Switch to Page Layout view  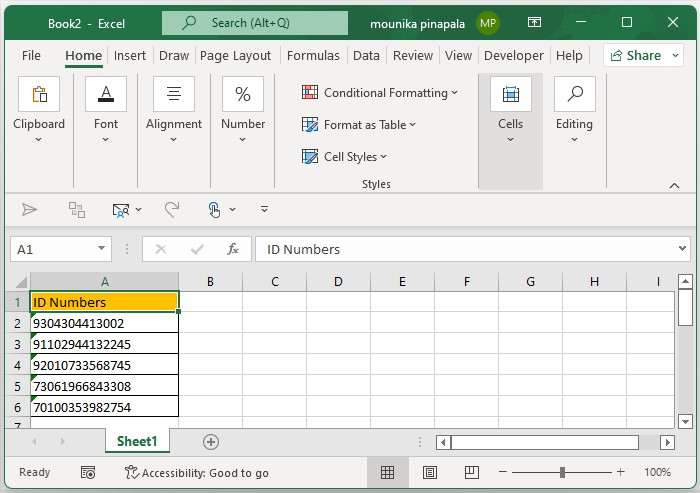pos(430,472)
